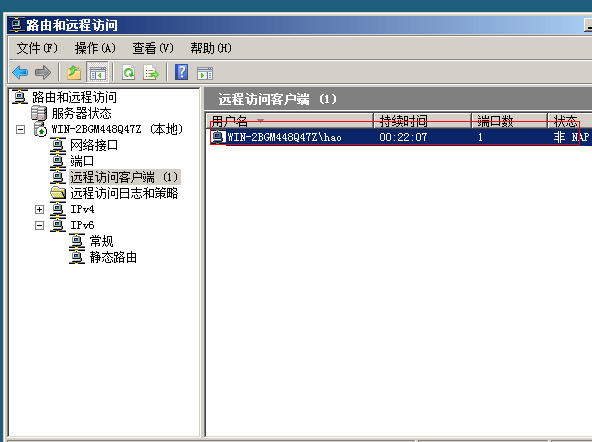This screenshot has height=442, width=592.
Task: Click the Export list toolbar icon
Action: coord(151,72)
